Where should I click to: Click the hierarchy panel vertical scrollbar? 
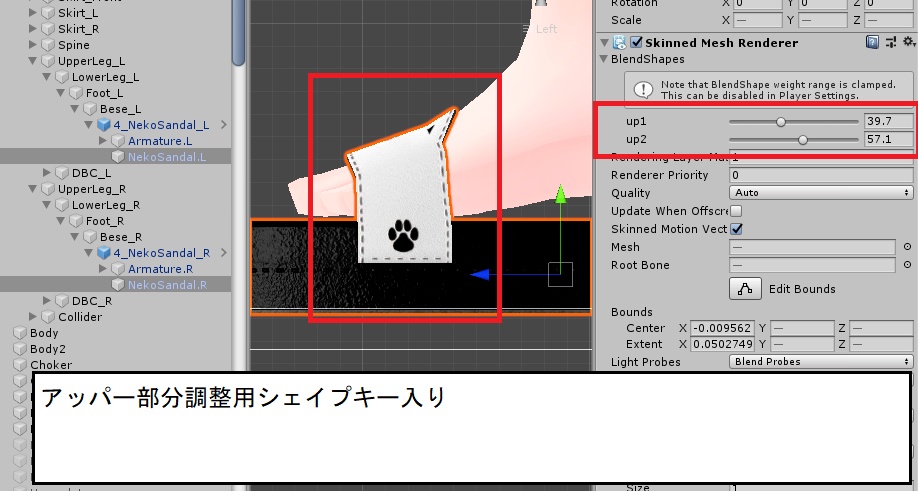coord(238,32)
